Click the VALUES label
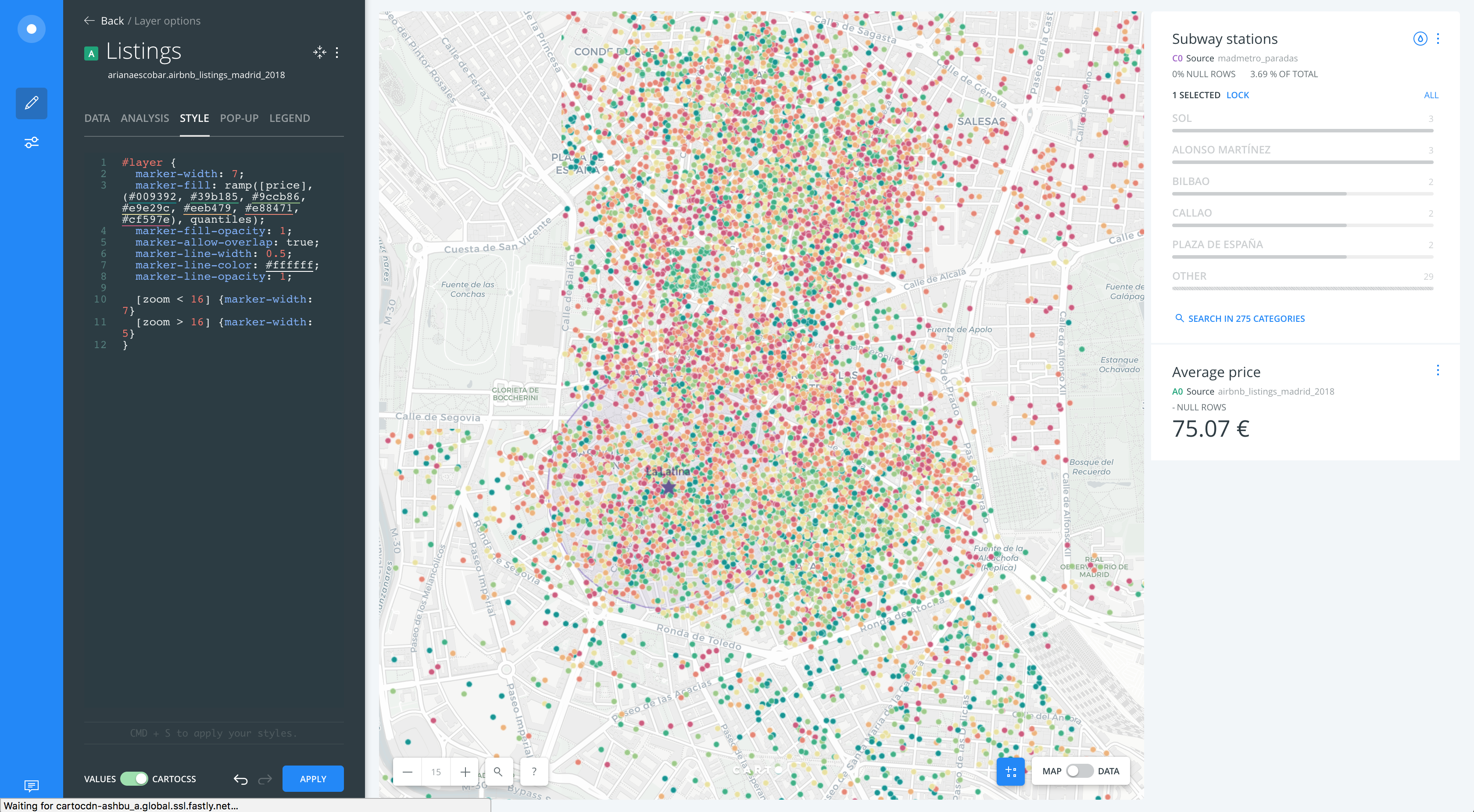Image resolution: width=1474 pixels, height=812 pixels. tap(100, 779)
